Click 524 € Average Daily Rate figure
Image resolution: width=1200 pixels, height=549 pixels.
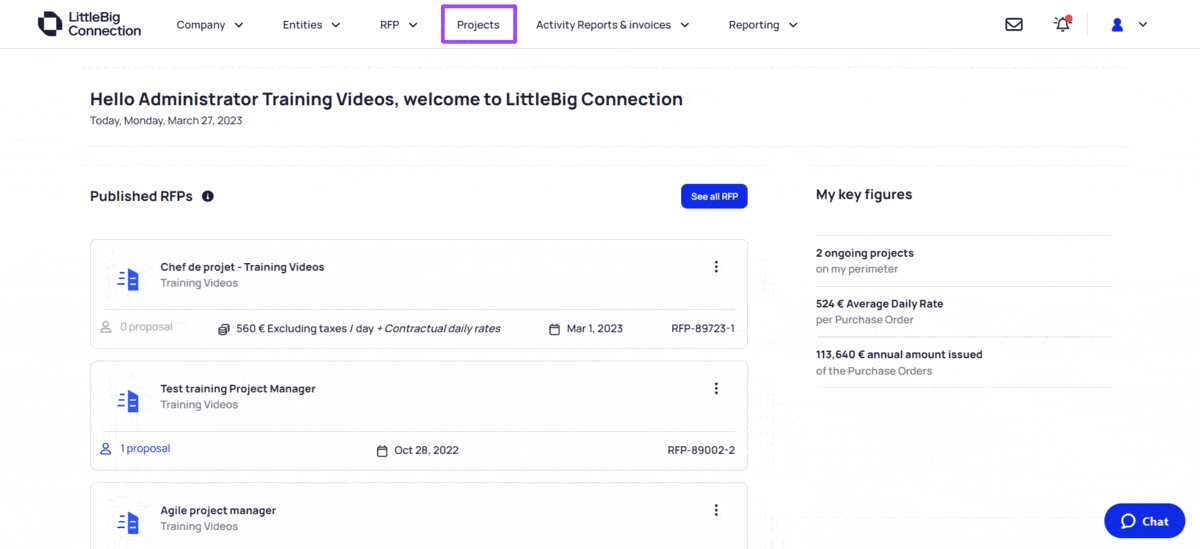[879, 304]
